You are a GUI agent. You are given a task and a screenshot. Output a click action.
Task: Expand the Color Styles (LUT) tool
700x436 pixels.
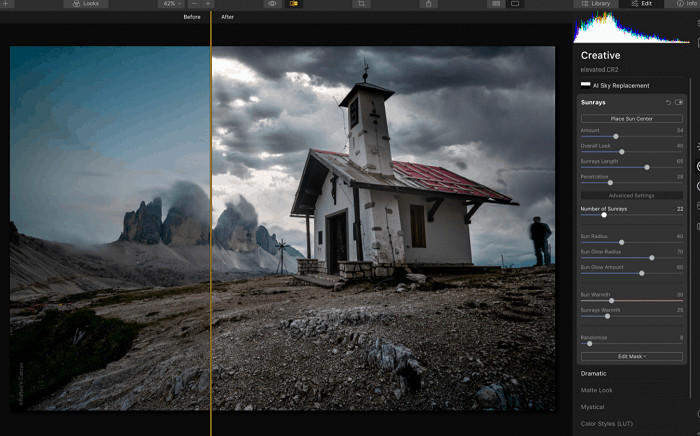pyautogui.click(x=607, y=424)
